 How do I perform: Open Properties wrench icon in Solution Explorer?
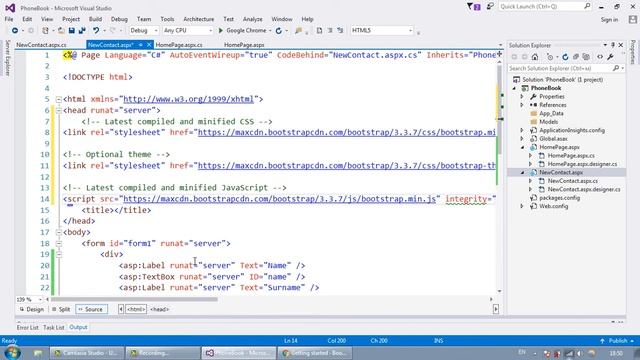(610, 57)
